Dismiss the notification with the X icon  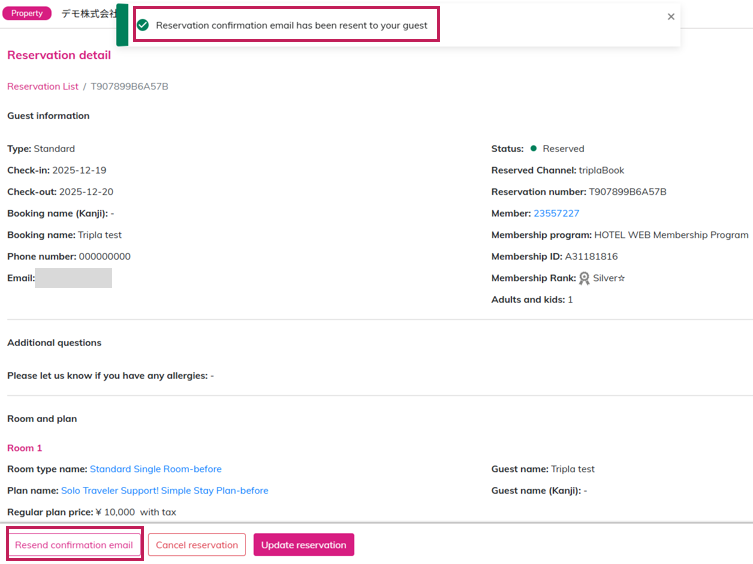click(x=670, y=17)
